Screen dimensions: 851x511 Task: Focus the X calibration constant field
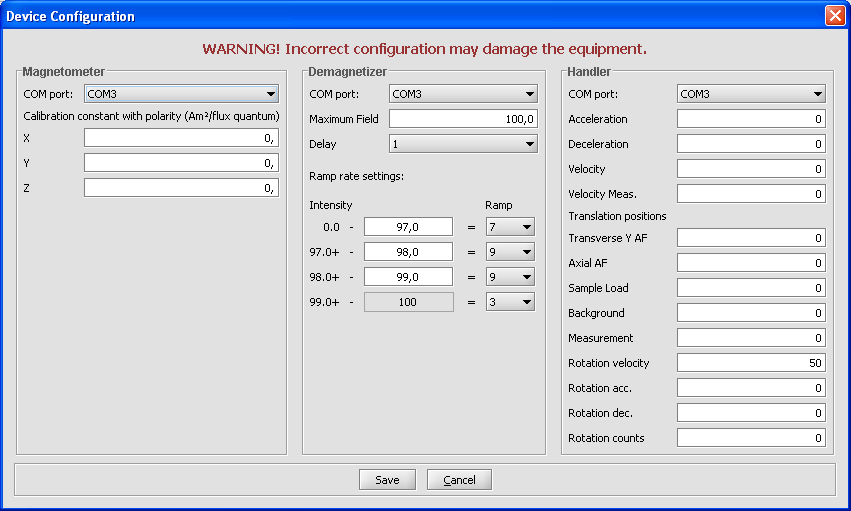click(181, 138)
